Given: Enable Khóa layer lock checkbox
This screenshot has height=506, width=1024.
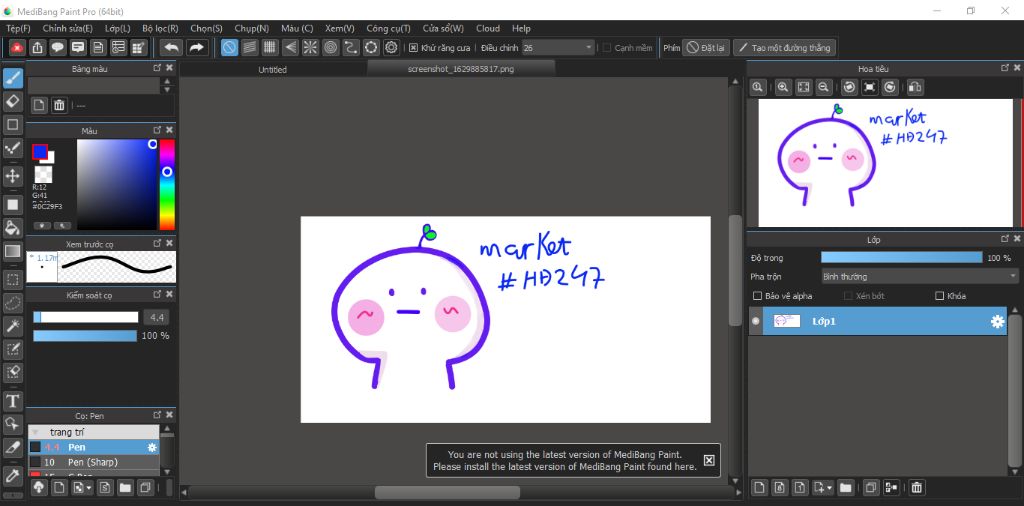Looking at the screenshot, I should click(940, 296).
